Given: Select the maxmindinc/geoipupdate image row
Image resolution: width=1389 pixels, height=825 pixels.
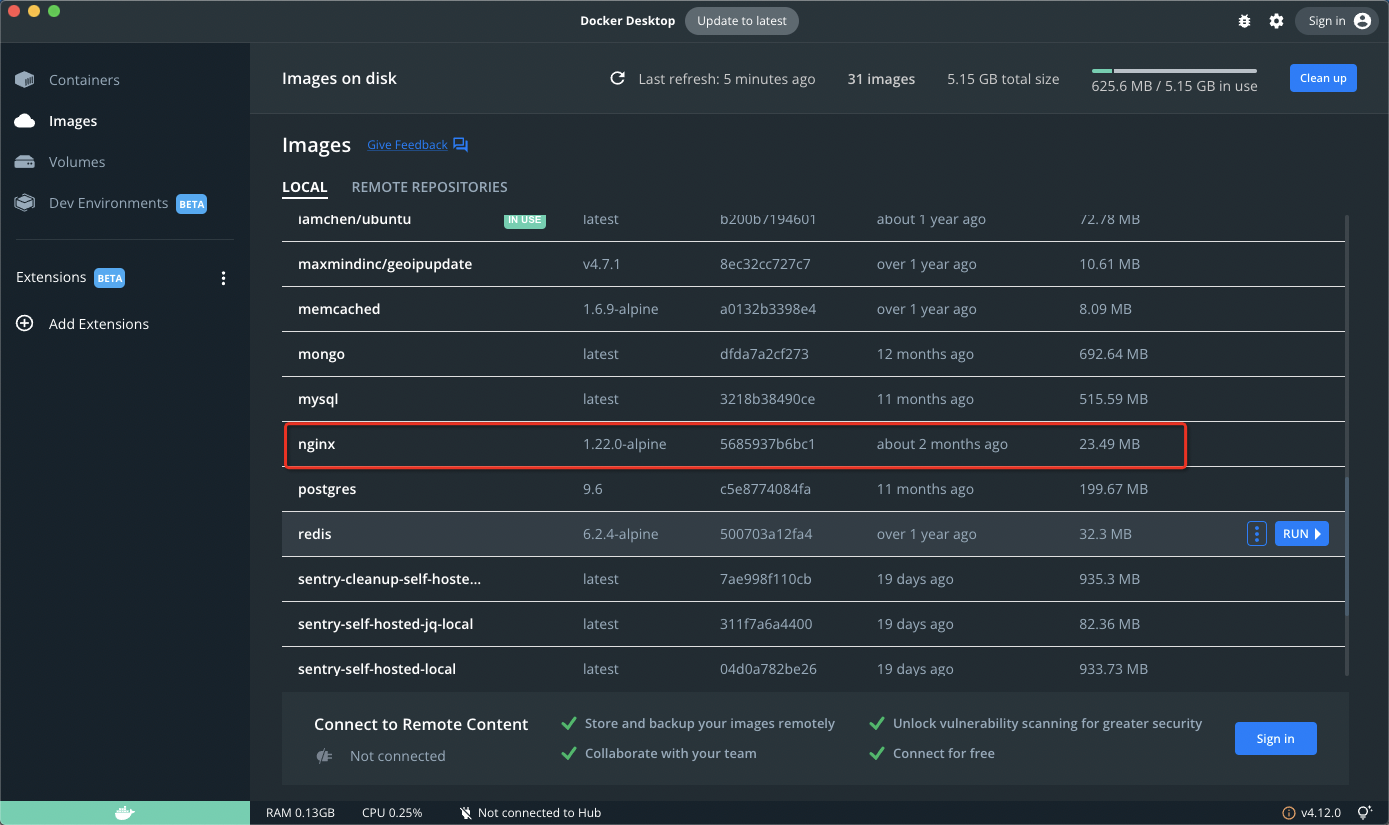Looking at the screenshot, I should [814, 264].
